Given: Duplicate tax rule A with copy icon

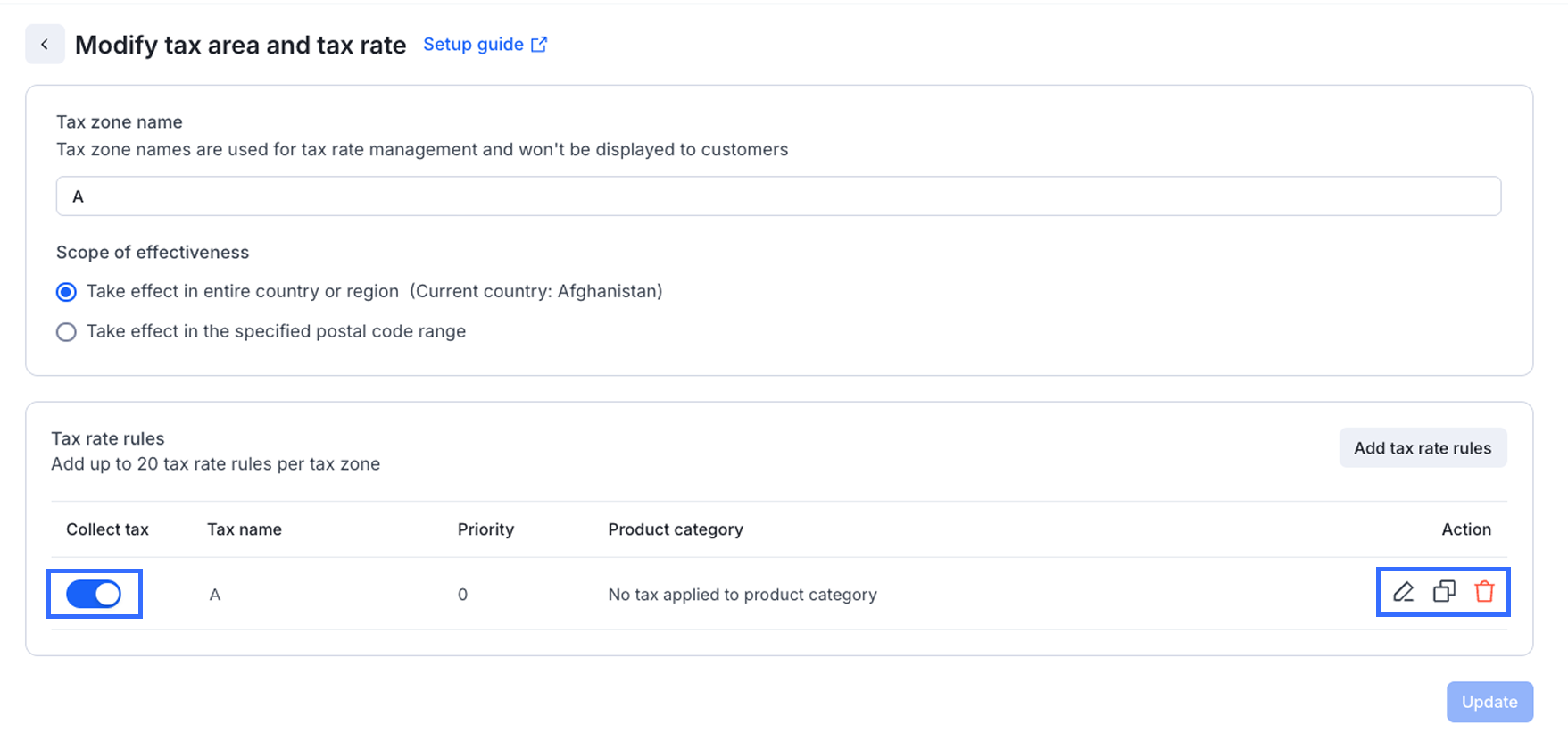Looking at the screenshot, I should [1444, 592].
